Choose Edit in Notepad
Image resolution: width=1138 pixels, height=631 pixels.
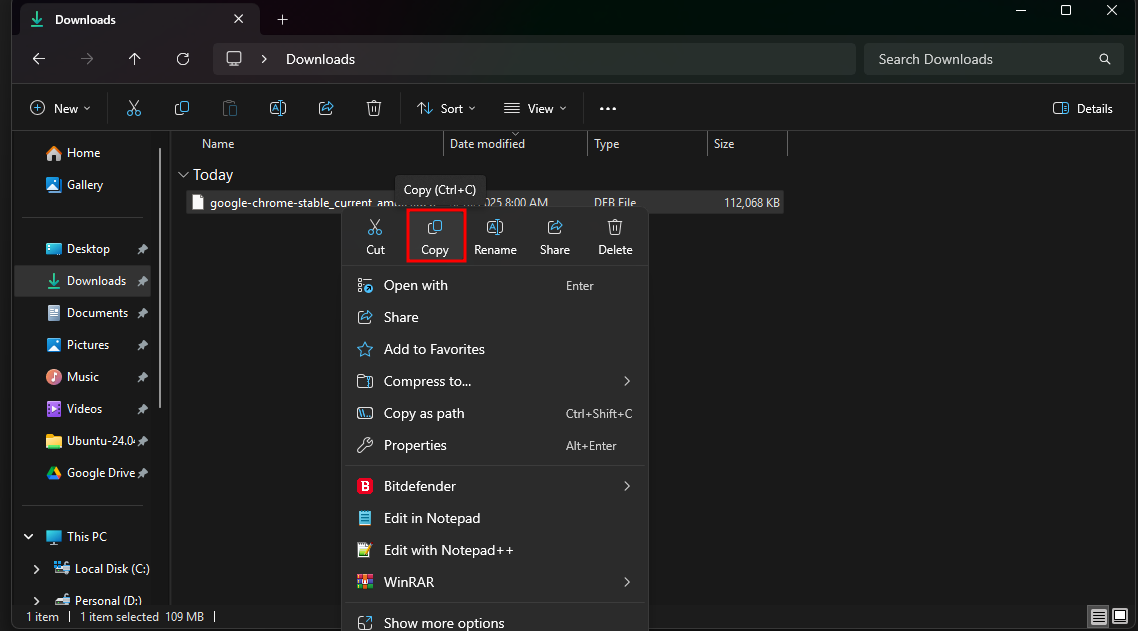pos(494,518)
